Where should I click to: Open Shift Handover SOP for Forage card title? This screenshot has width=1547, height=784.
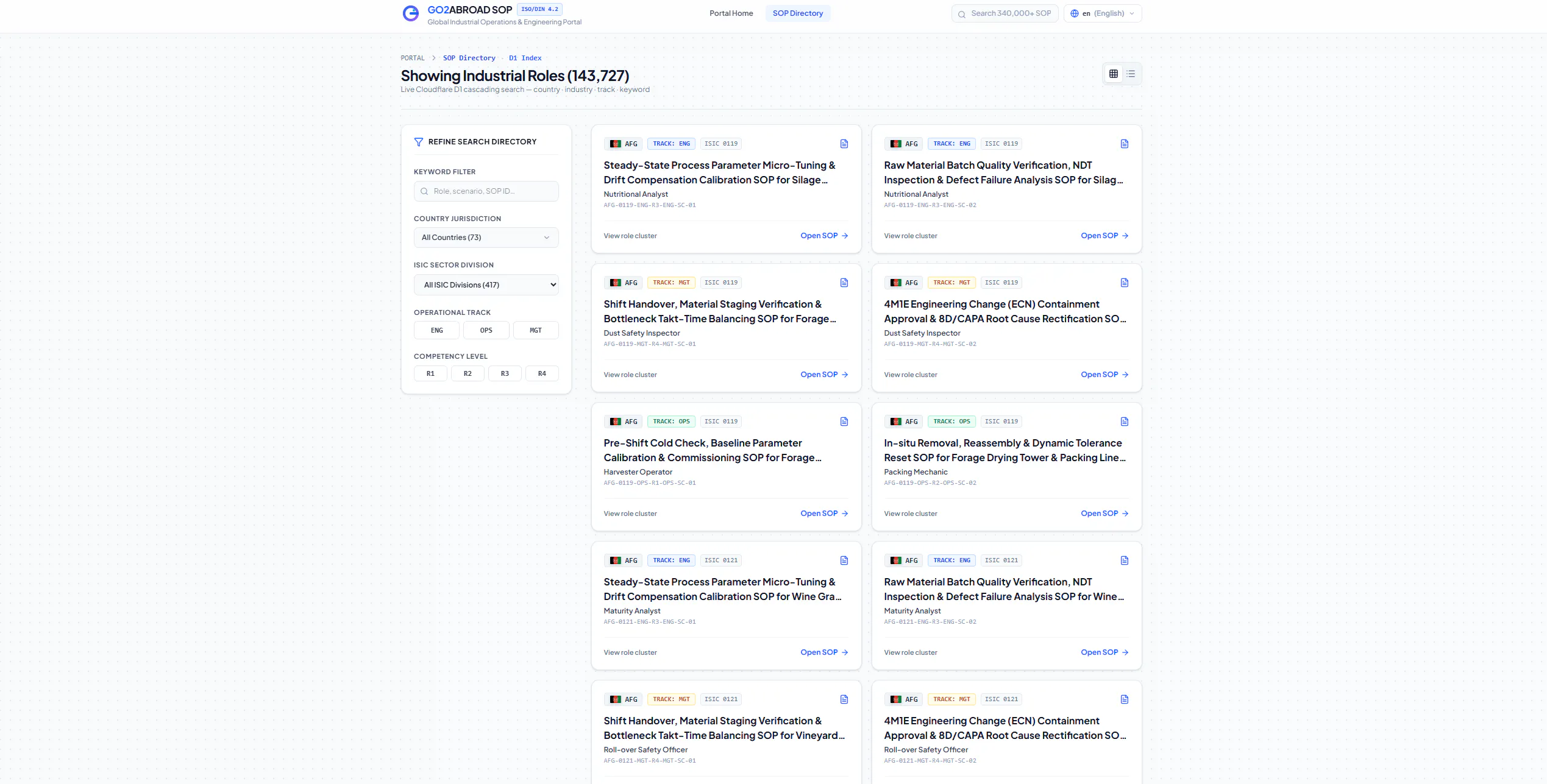[720, 311]
